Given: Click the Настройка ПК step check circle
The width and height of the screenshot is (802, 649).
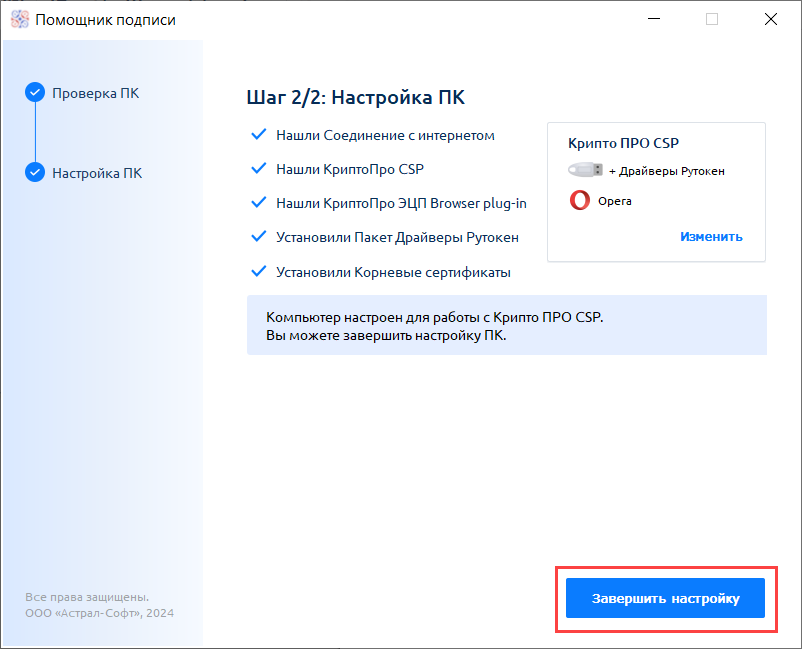Looking at the screenshot, I should (x=35, y=172).
